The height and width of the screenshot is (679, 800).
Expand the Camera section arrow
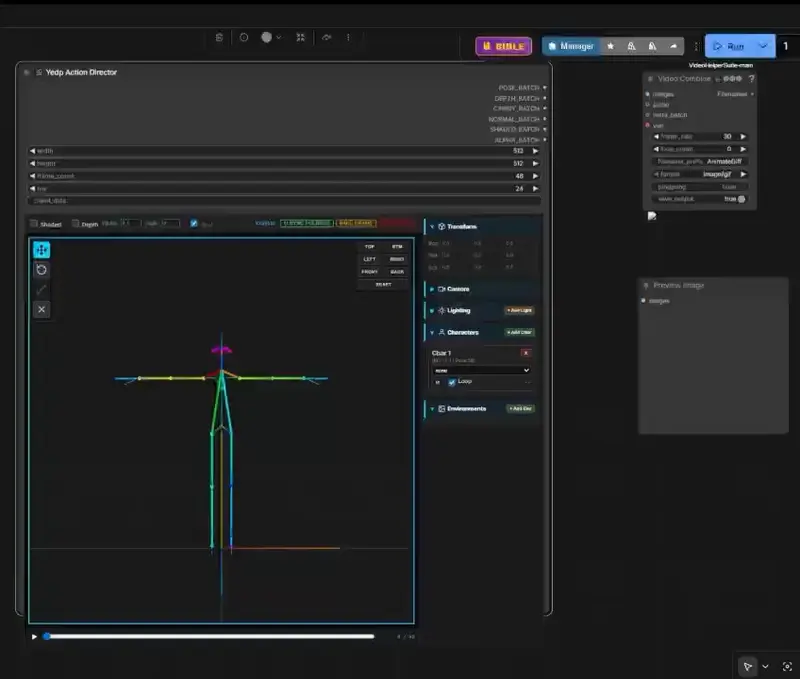click(432, 289)
